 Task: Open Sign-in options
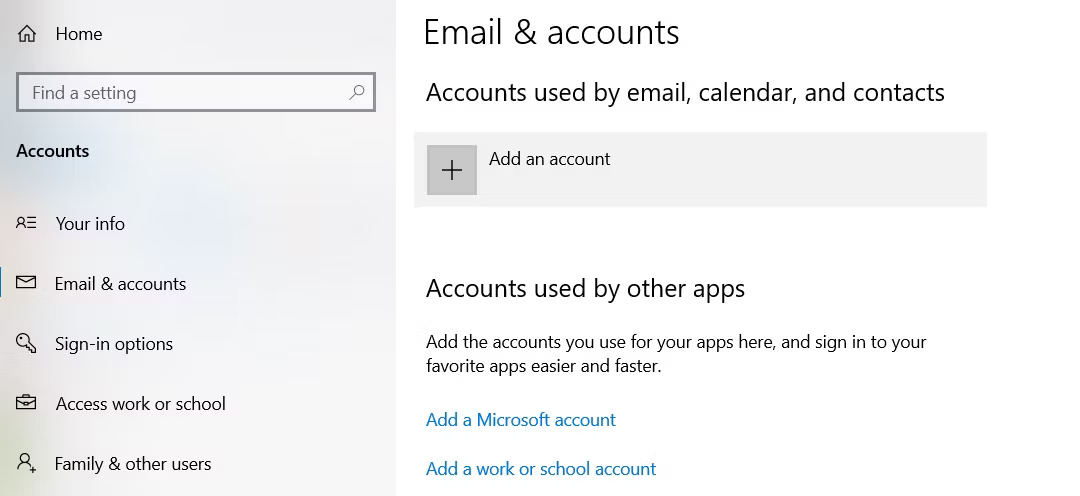pos(114,344)
